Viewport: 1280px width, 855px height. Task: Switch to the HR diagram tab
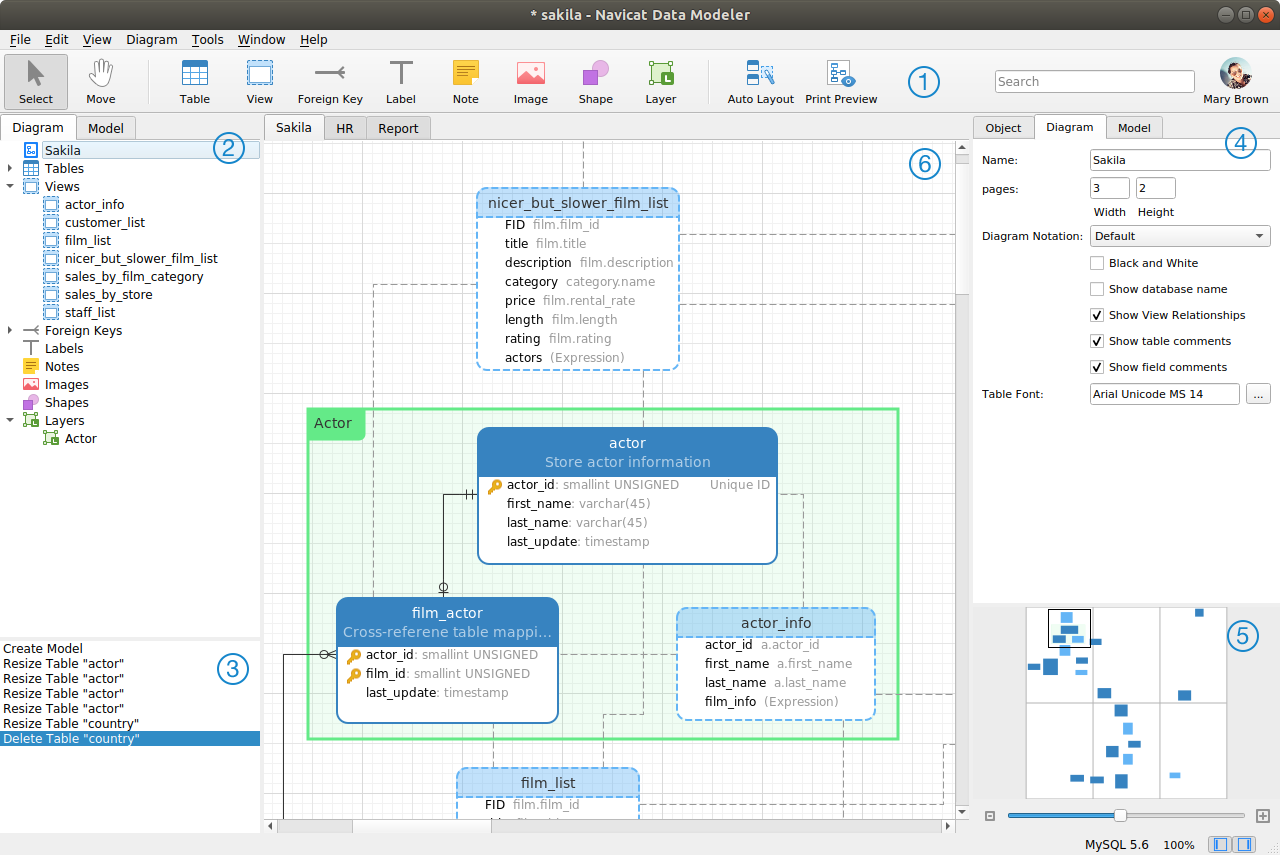[344, 128]
